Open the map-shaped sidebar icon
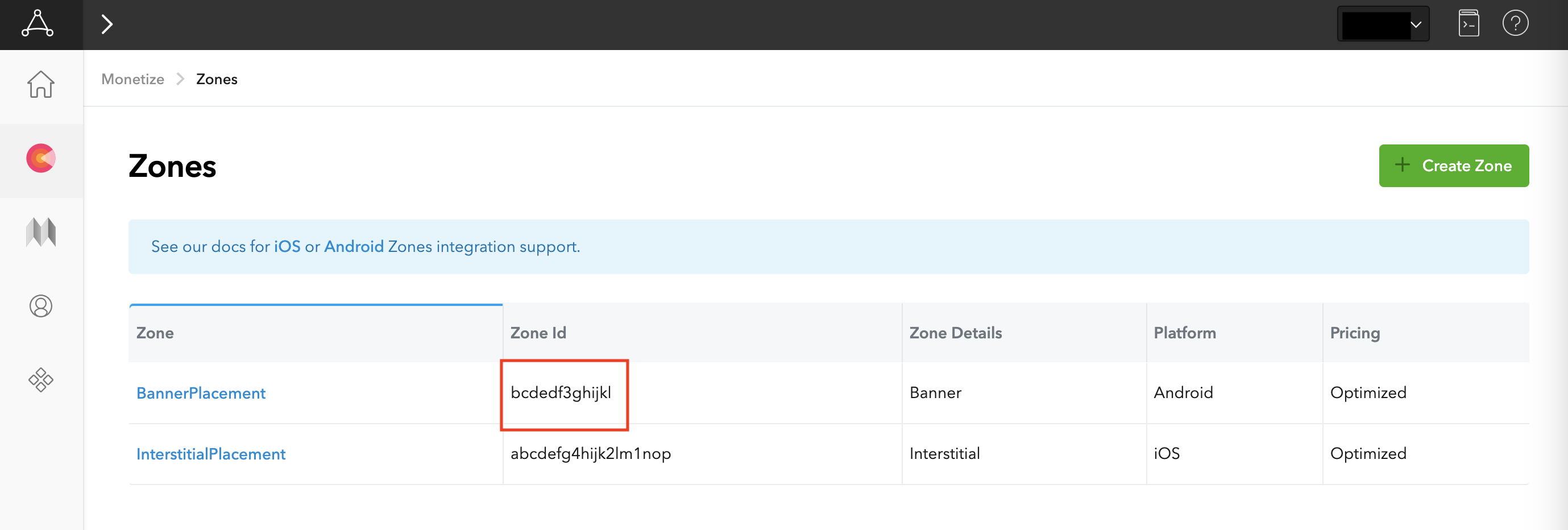 point(41,233)
